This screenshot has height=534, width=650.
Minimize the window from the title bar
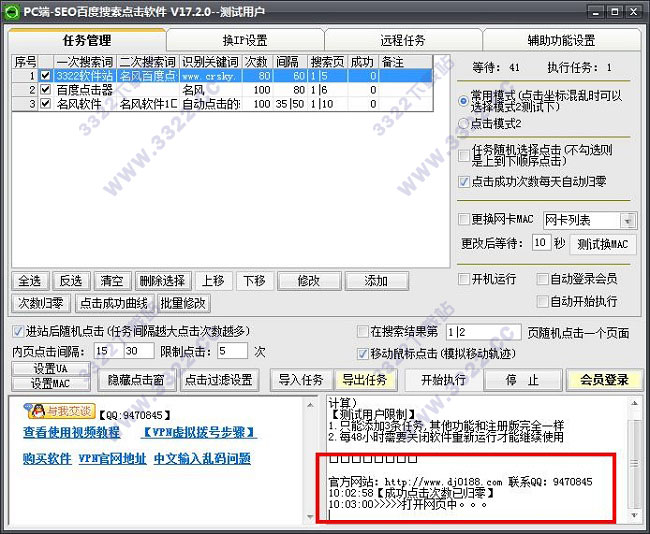(596, 12)
